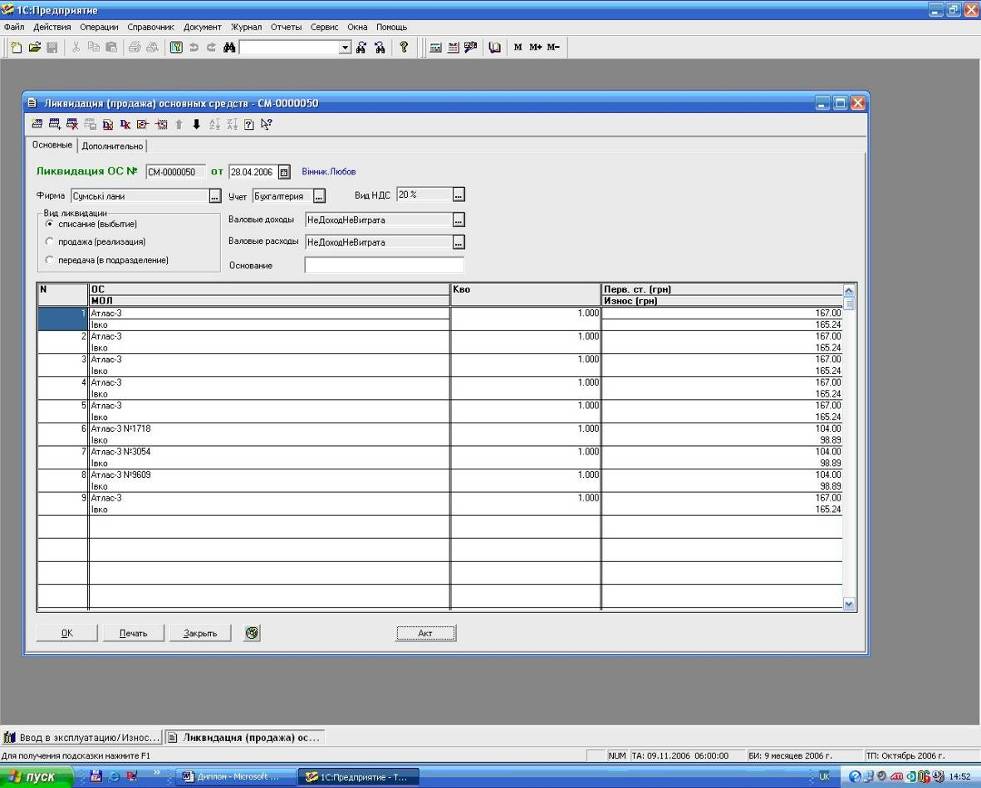Open the Фирма selection ellipsis button
This screenshot has height=788, width=981.
point(214,196)
